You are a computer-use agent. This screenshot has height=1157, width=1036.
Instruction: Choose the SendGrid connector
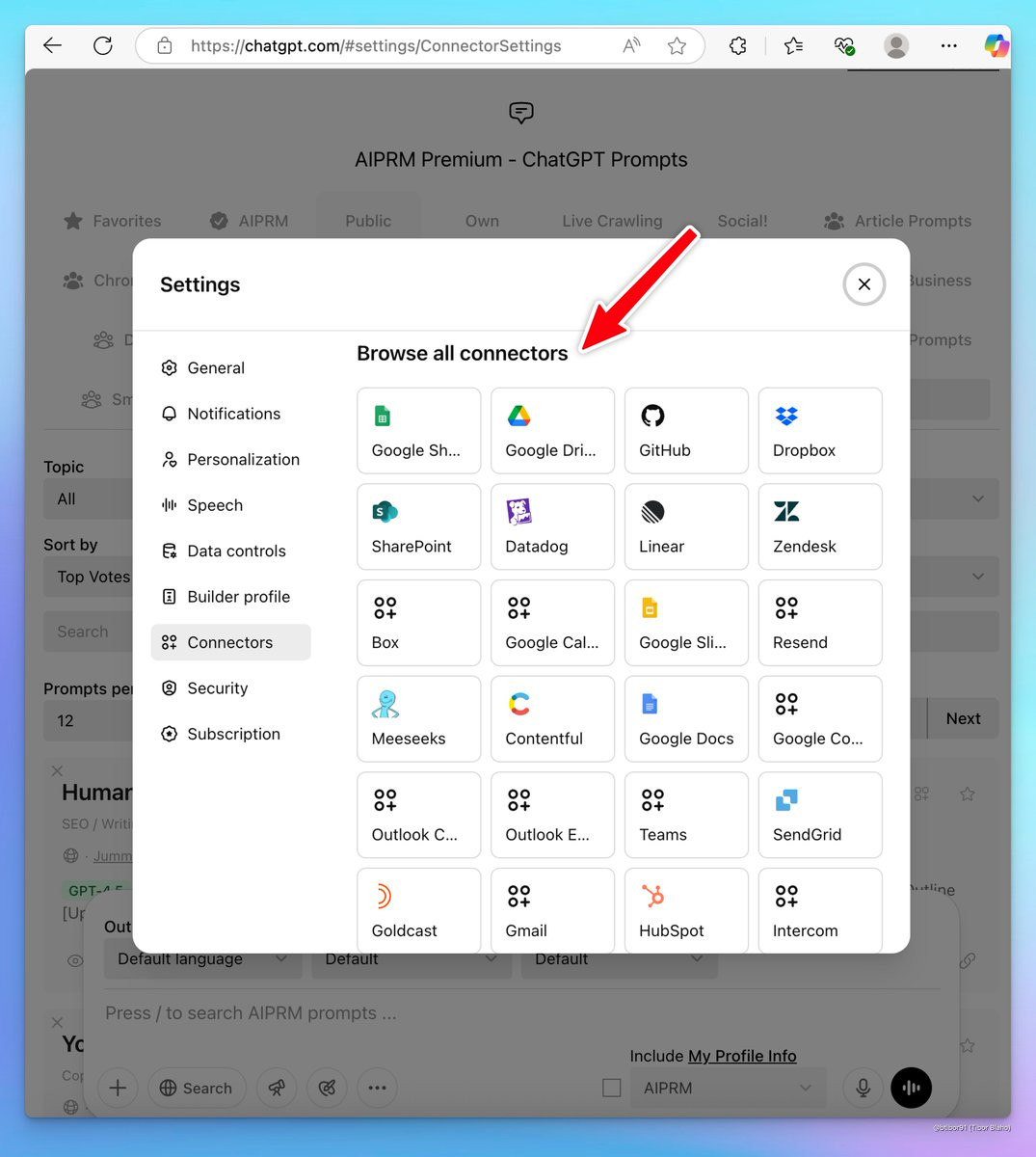coord(820,815)
